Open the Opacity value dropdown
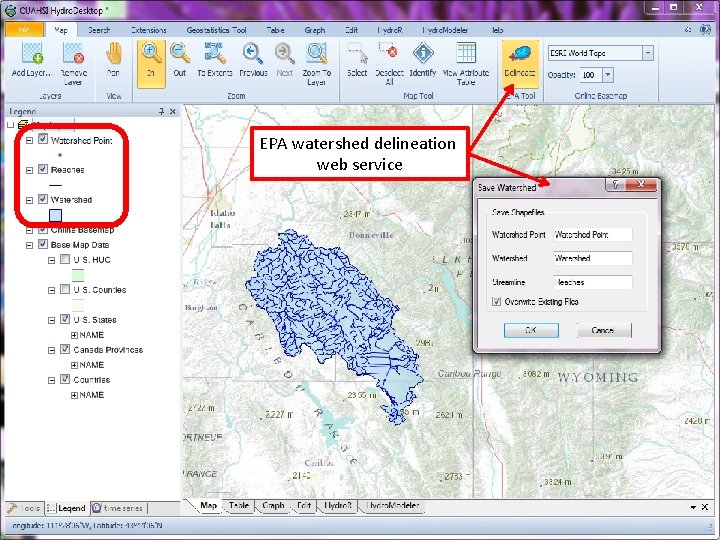 [608, 74]
